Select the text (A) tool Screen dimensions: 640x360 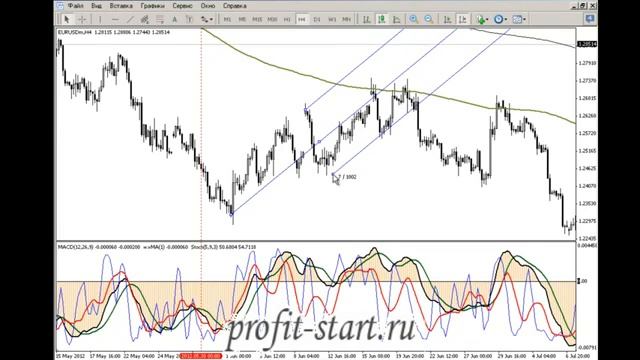pos(174,19)
